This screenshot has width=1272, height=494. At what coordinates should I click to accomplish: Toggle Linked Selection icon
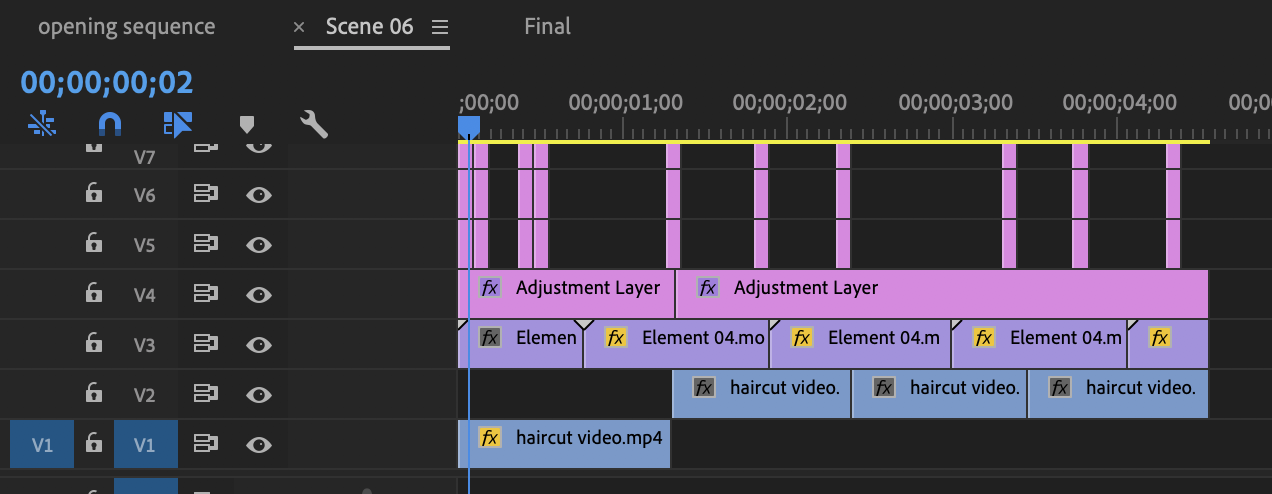pos(177,124)
